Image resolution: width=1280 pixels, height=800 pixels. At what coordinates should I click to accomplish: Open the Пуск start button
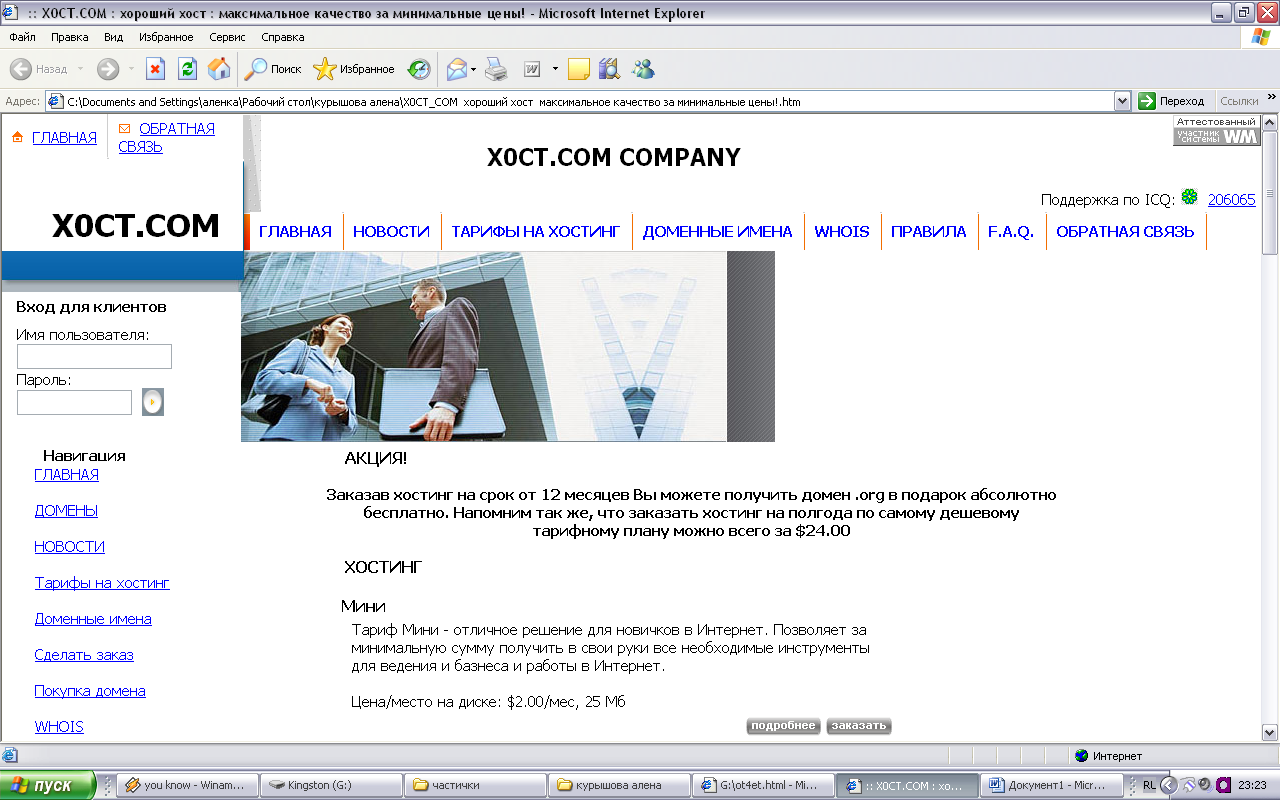pyautogui.click(x=48, y=785)
